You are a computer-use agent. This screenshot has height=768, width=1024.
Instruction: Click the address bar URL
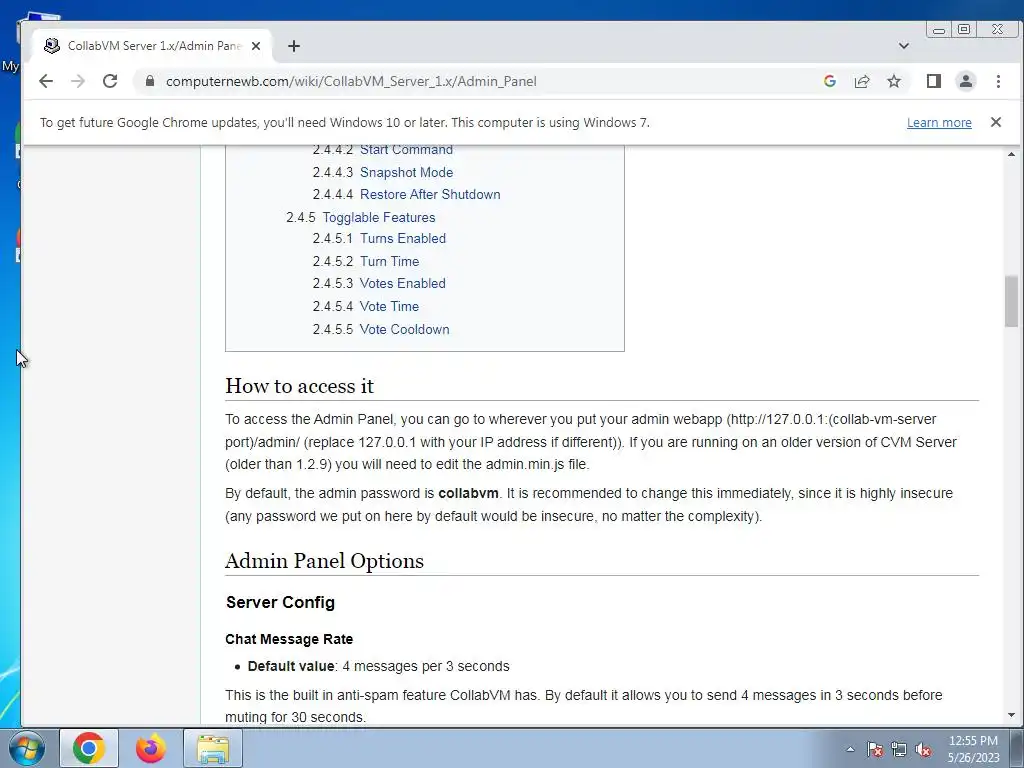pyautogui.click(x=351, y=81)
